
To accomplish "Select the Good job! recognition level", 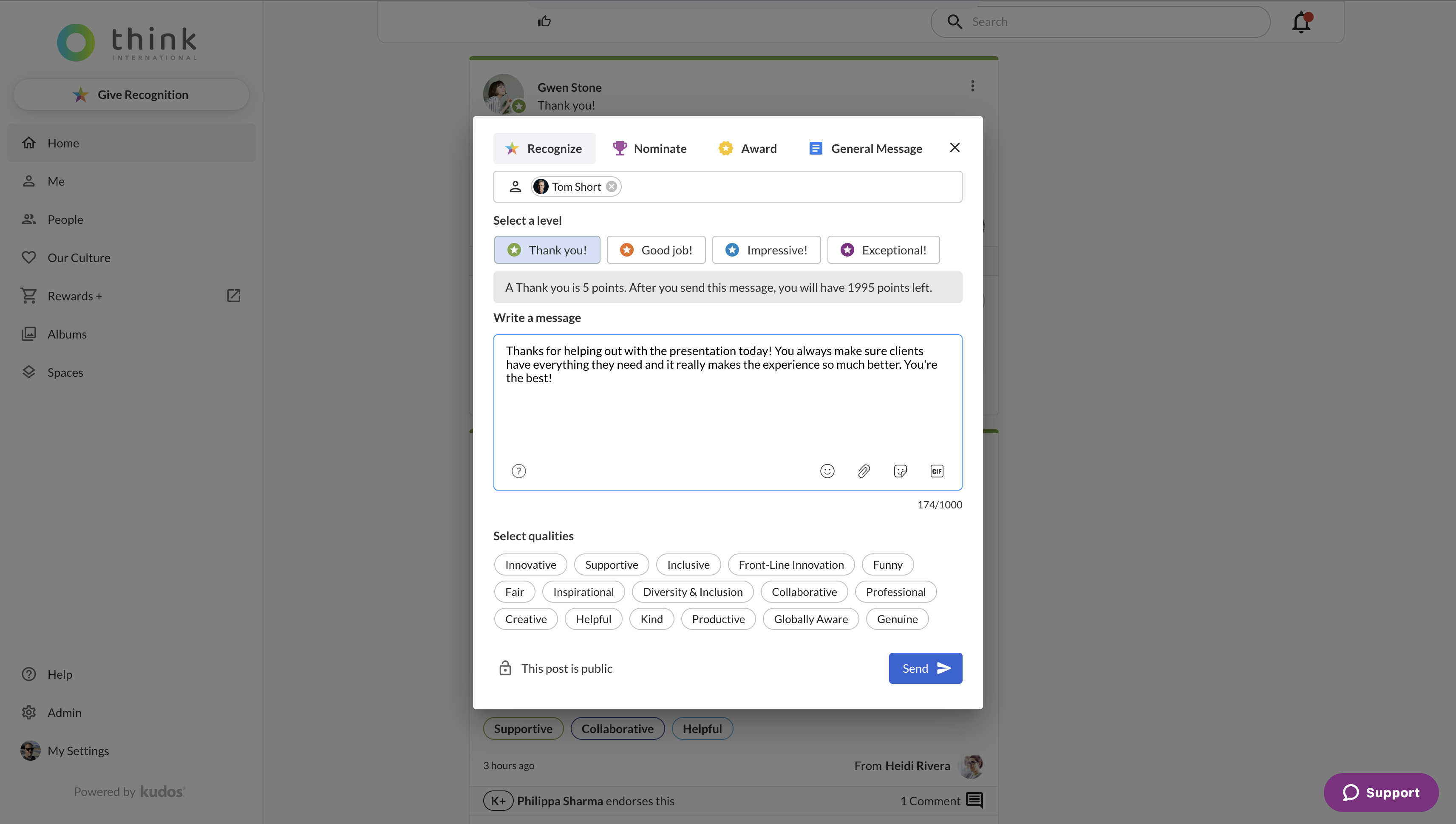I will tap(656, 250).
